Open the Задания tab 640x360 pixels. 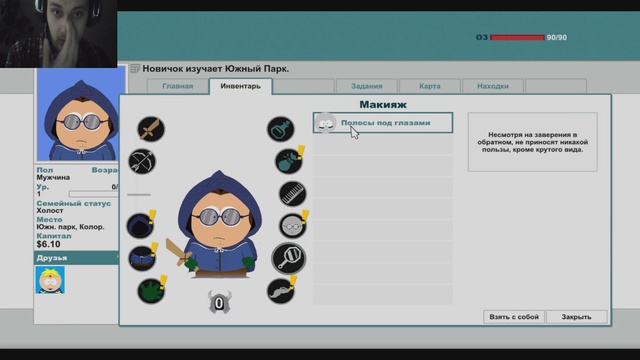tap(367, 86)
